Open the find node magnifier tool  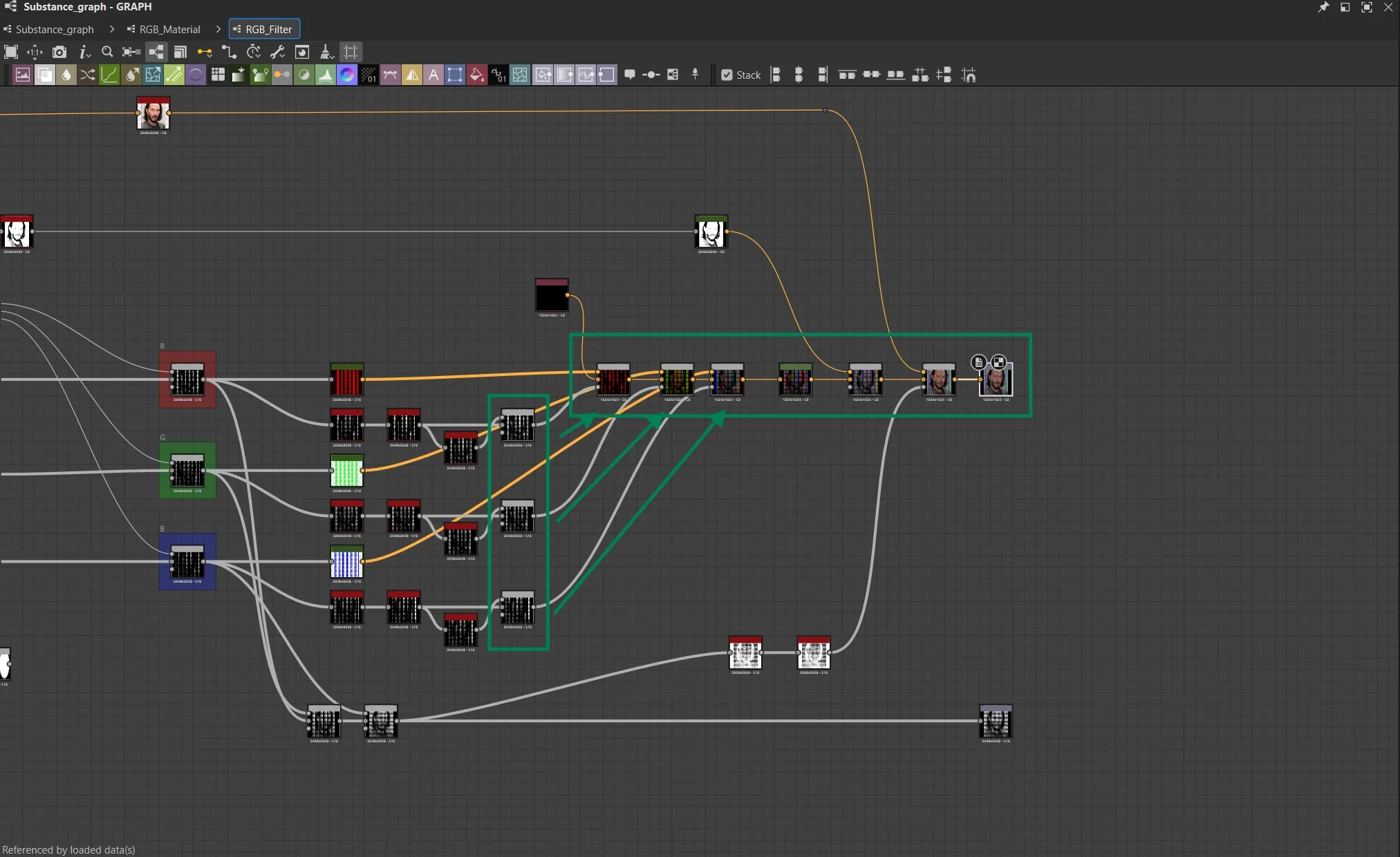pos(107,52)
